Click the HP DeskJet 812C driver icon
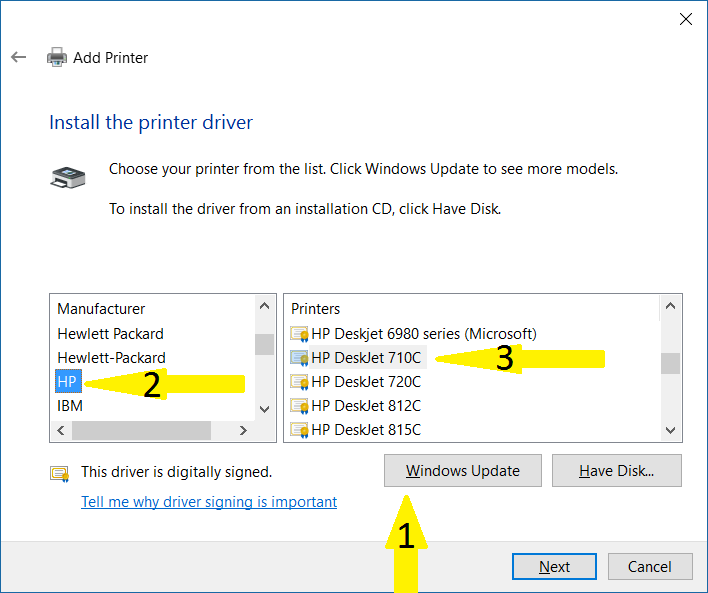Screen dimensions: 708x593 tap(299, 406)
